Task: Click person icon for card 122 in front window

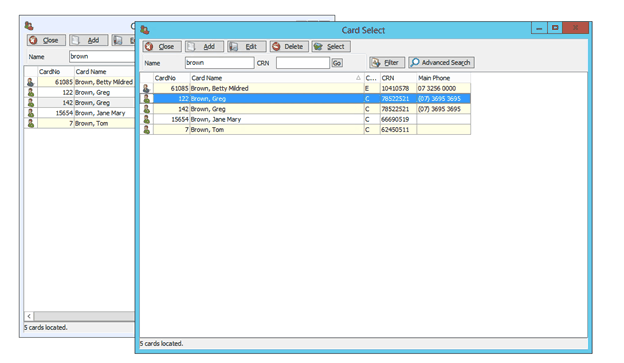Action: coord(146,99)
